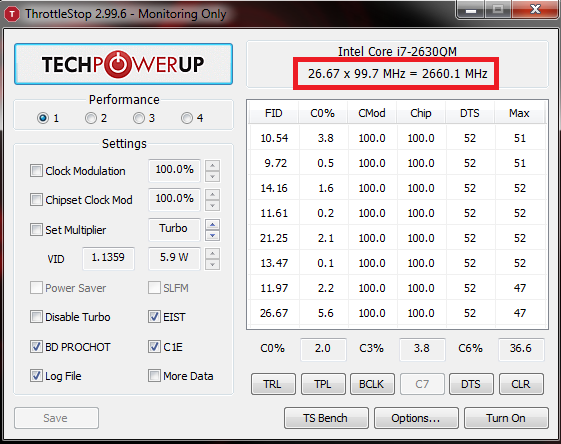561x444 pixels.
Task: Click Clock Modulation down arrow
Action: pyautogui.click(x=213, y=176)
